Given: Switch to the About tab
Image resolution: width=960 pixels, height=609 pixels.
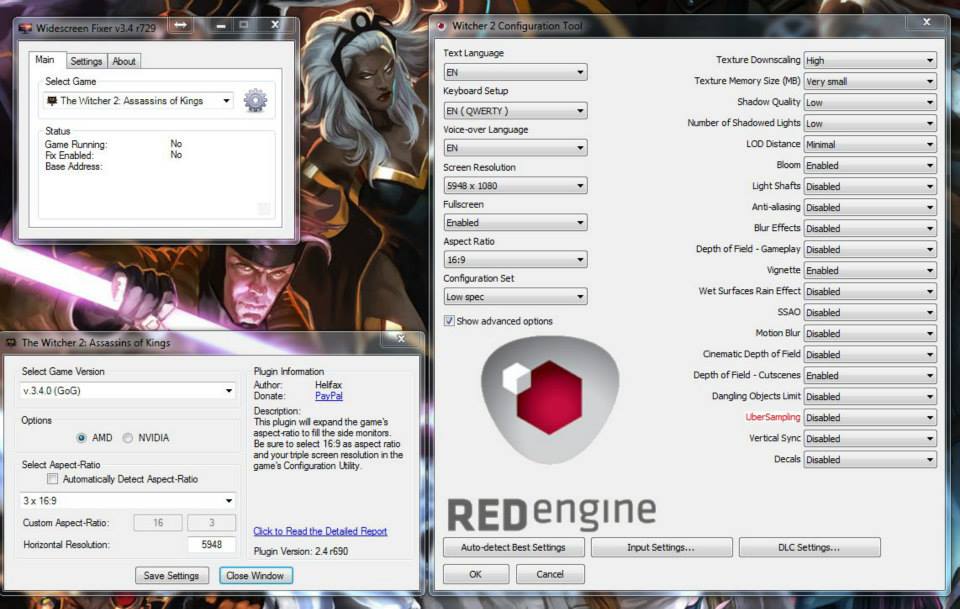Looking at the screenshot, I should 124,61.
